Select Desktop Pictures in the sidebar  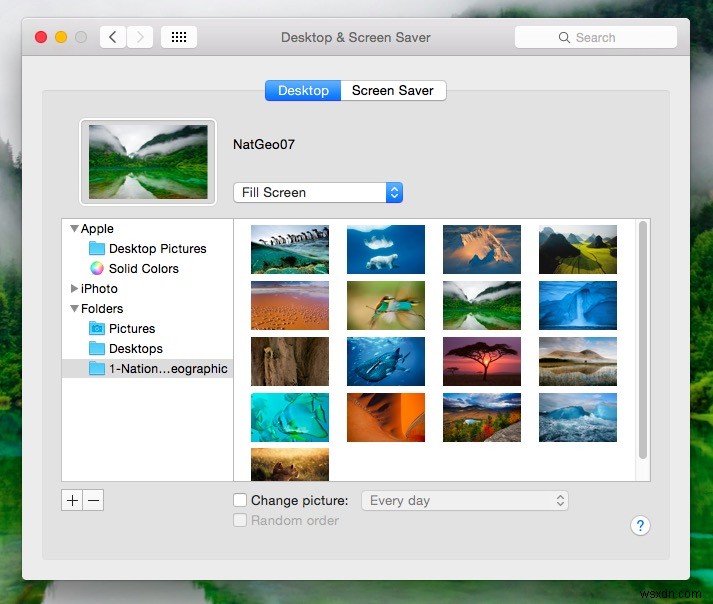pos(147,248)
